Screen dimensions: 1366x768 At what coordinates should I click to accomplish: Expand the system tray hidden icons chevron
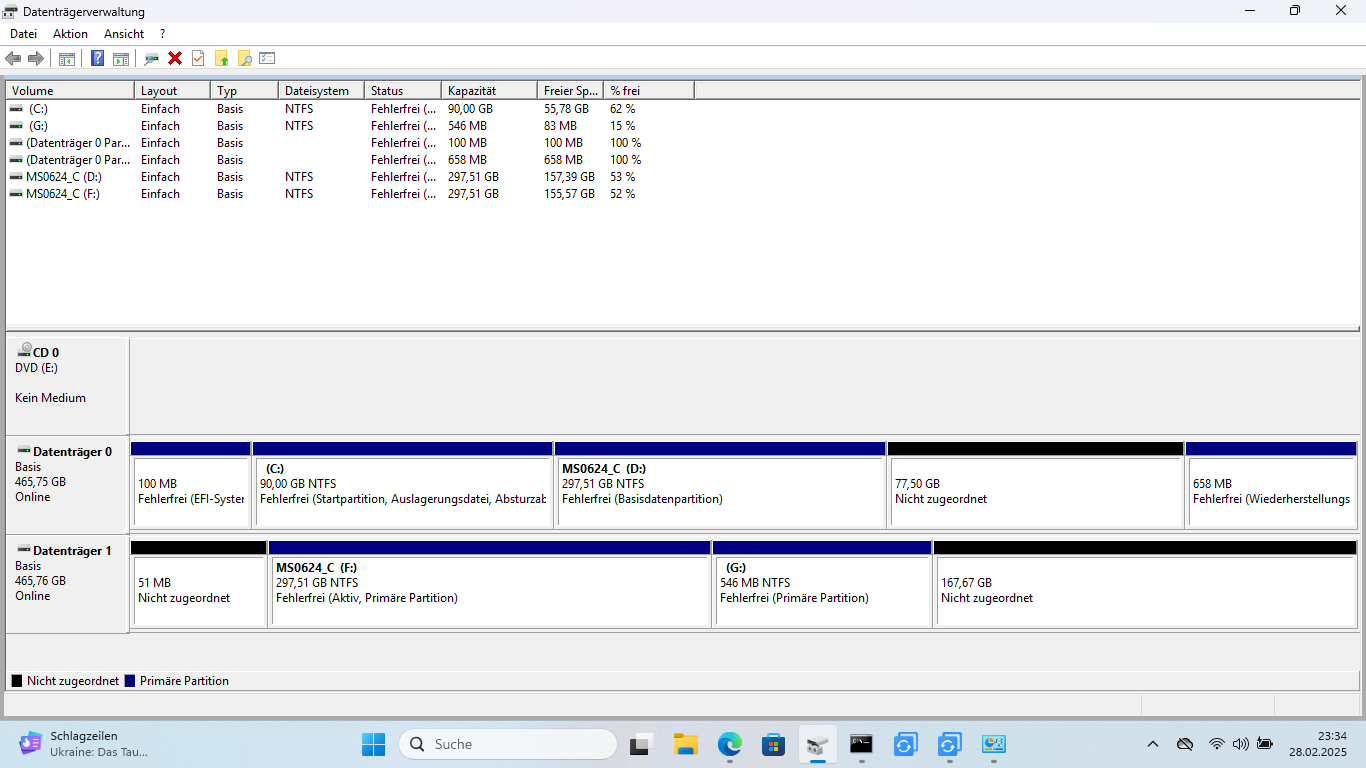(1153, 744)
